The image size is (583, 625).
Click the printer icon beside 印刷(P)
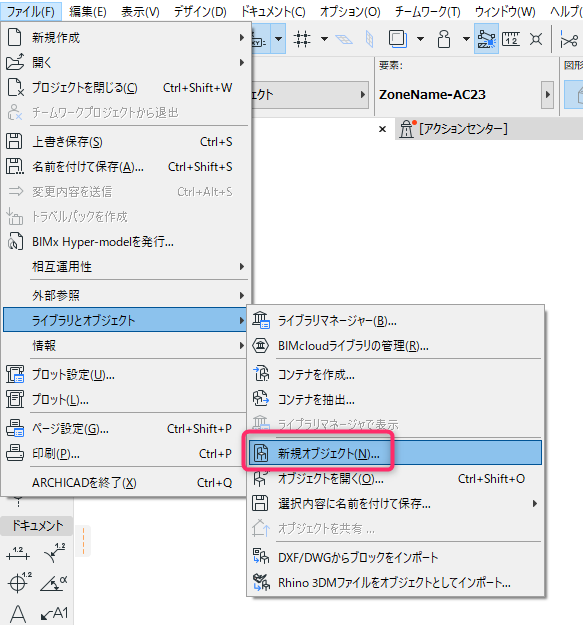[15, 453]
